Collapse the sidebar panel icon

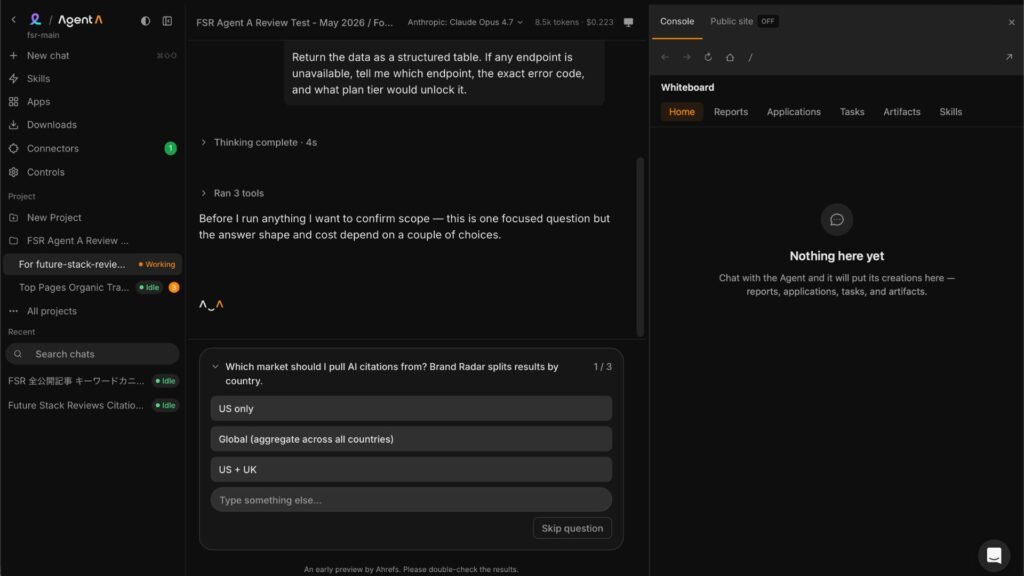pos(167,21)
